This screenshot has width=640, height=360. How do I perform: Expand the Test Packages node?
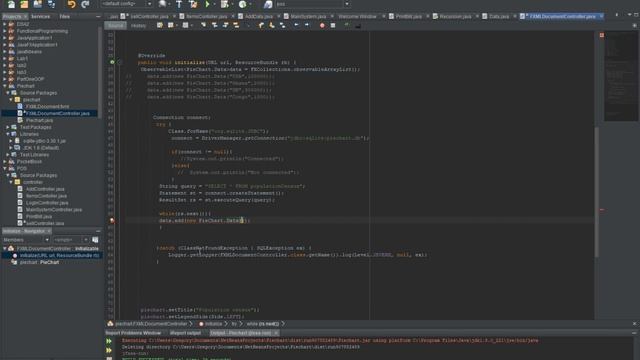(8, 127)
